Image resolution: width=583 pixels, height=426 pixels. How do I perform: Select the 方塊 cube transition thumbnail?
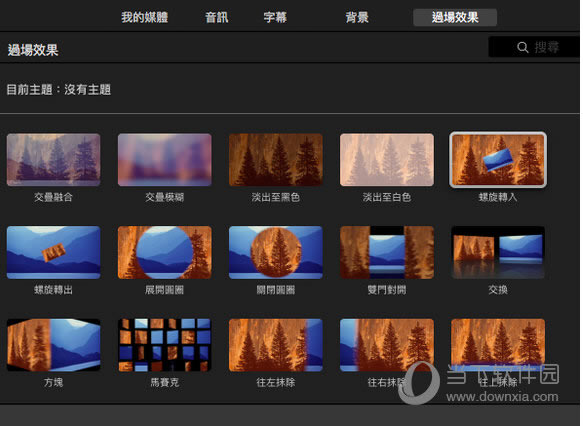point(54,345)
